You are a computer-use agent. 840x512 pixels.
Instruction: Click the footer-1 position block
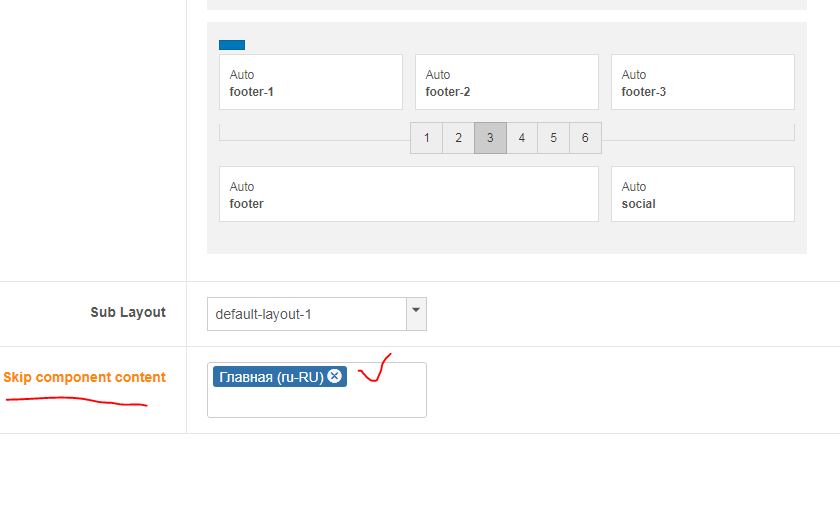tap(311, 82)
